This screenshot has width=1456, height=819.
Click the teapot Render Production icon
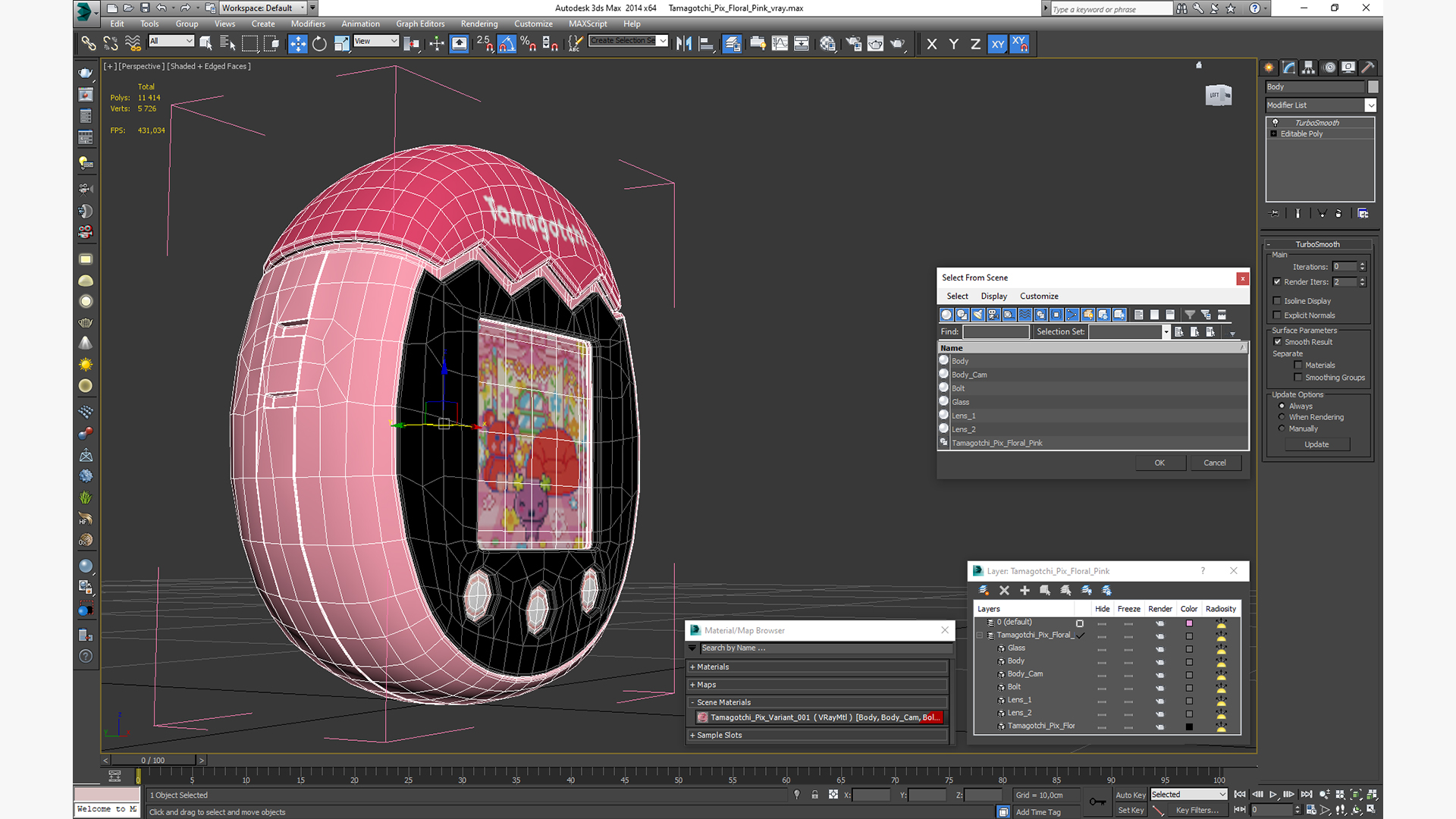tap(898, 44)
